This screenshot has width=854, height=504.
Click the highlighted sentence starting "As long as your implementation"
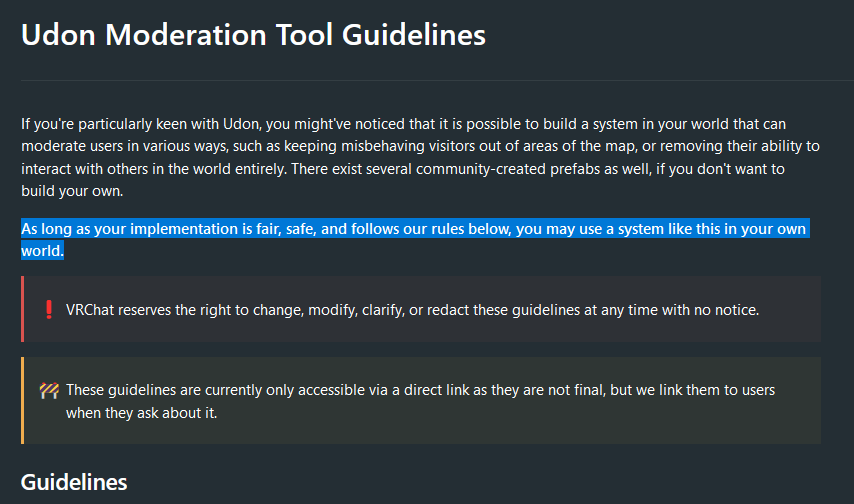(x=415, y=239)
